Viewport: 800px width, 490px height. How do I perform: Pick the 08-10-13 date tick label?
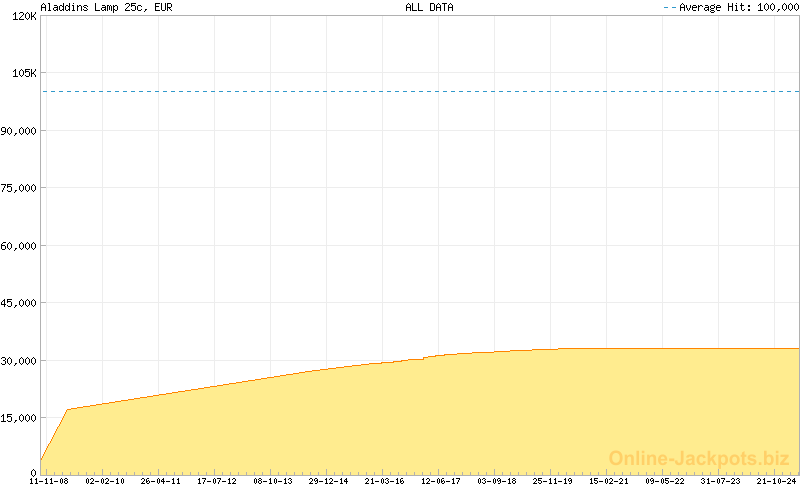click(x=273, y=481)
